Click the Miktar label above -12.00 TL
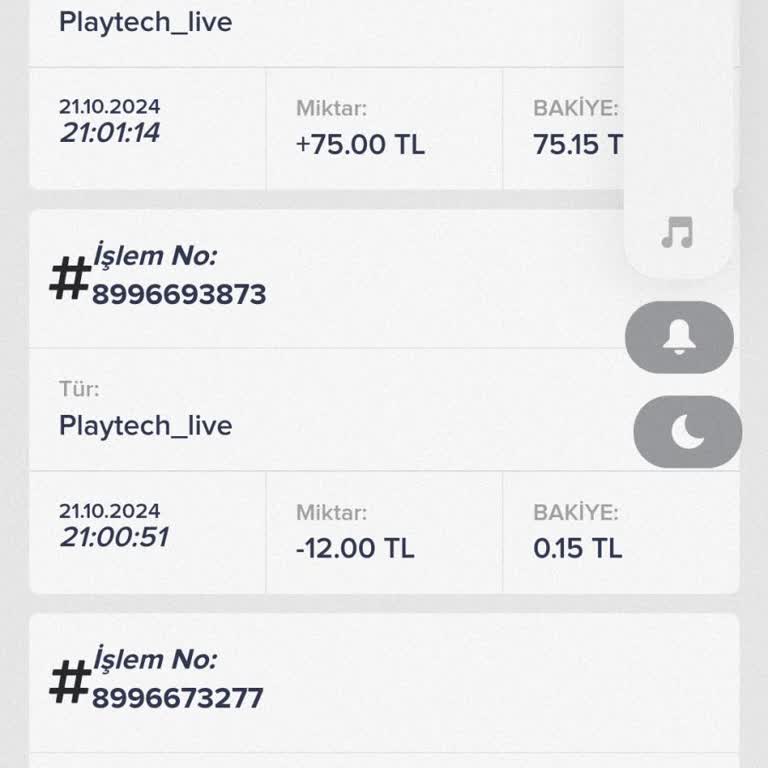 click(331, 513)
